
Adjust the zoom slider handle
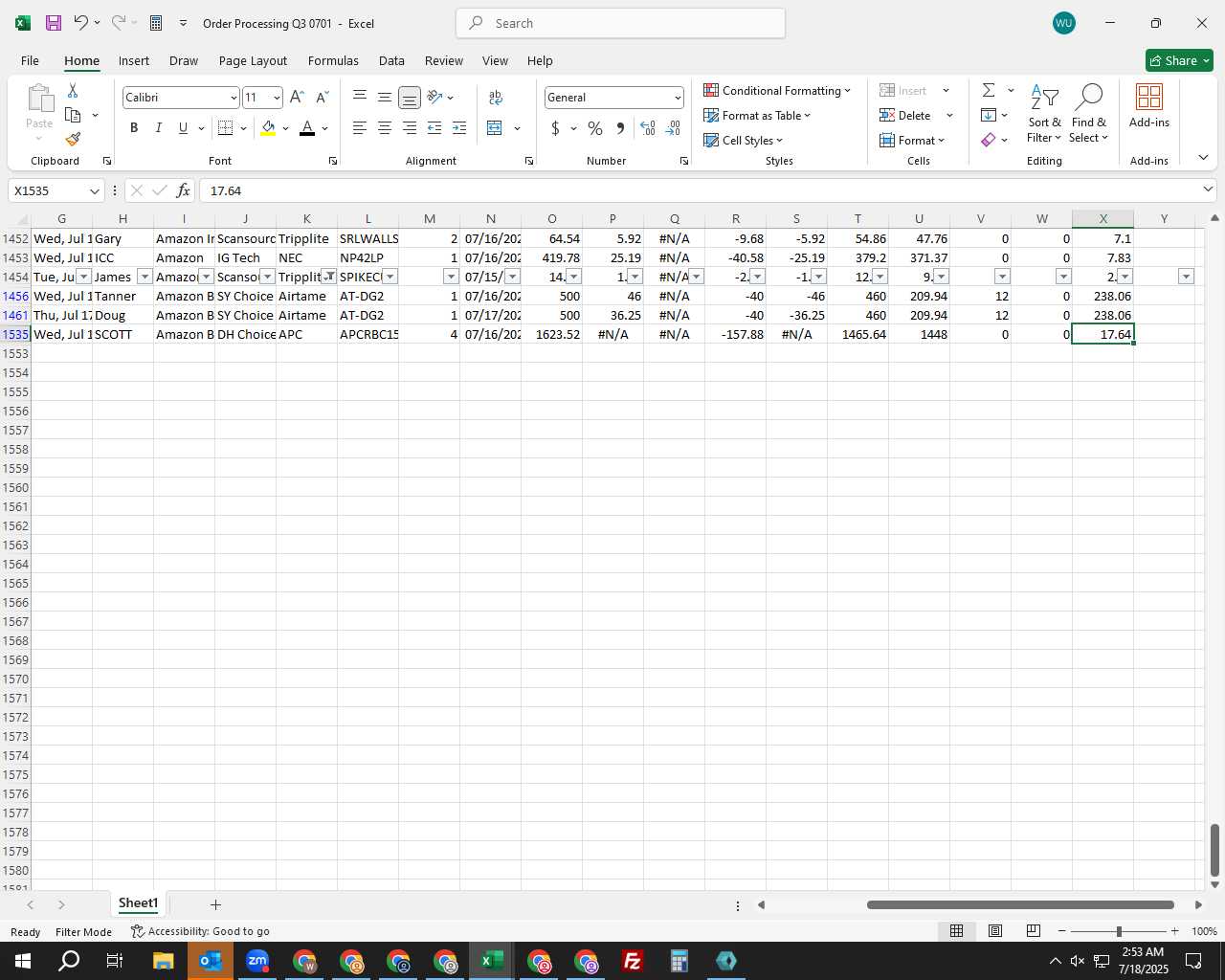pos(1119,931)
